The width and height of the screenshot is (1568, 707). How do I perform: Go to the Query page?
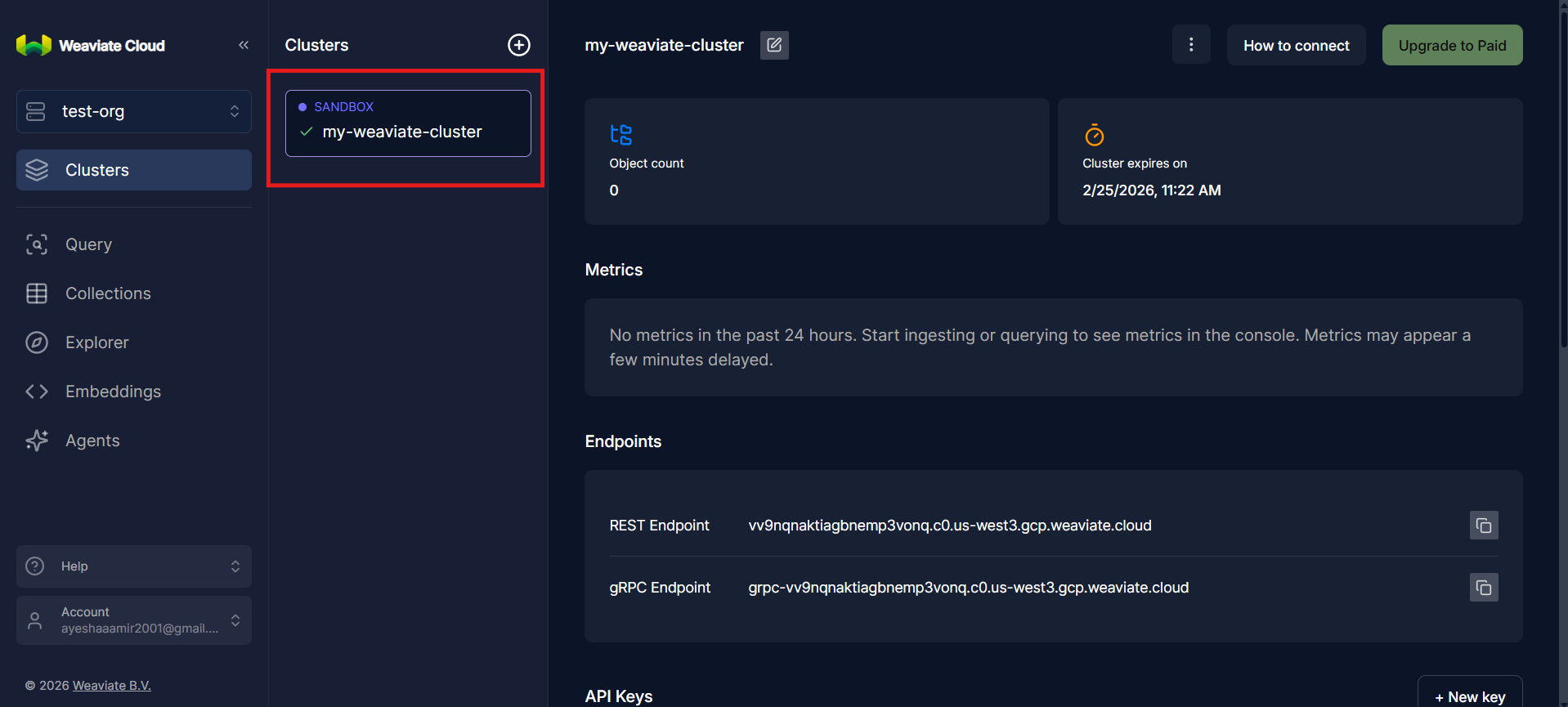(88, 244)
